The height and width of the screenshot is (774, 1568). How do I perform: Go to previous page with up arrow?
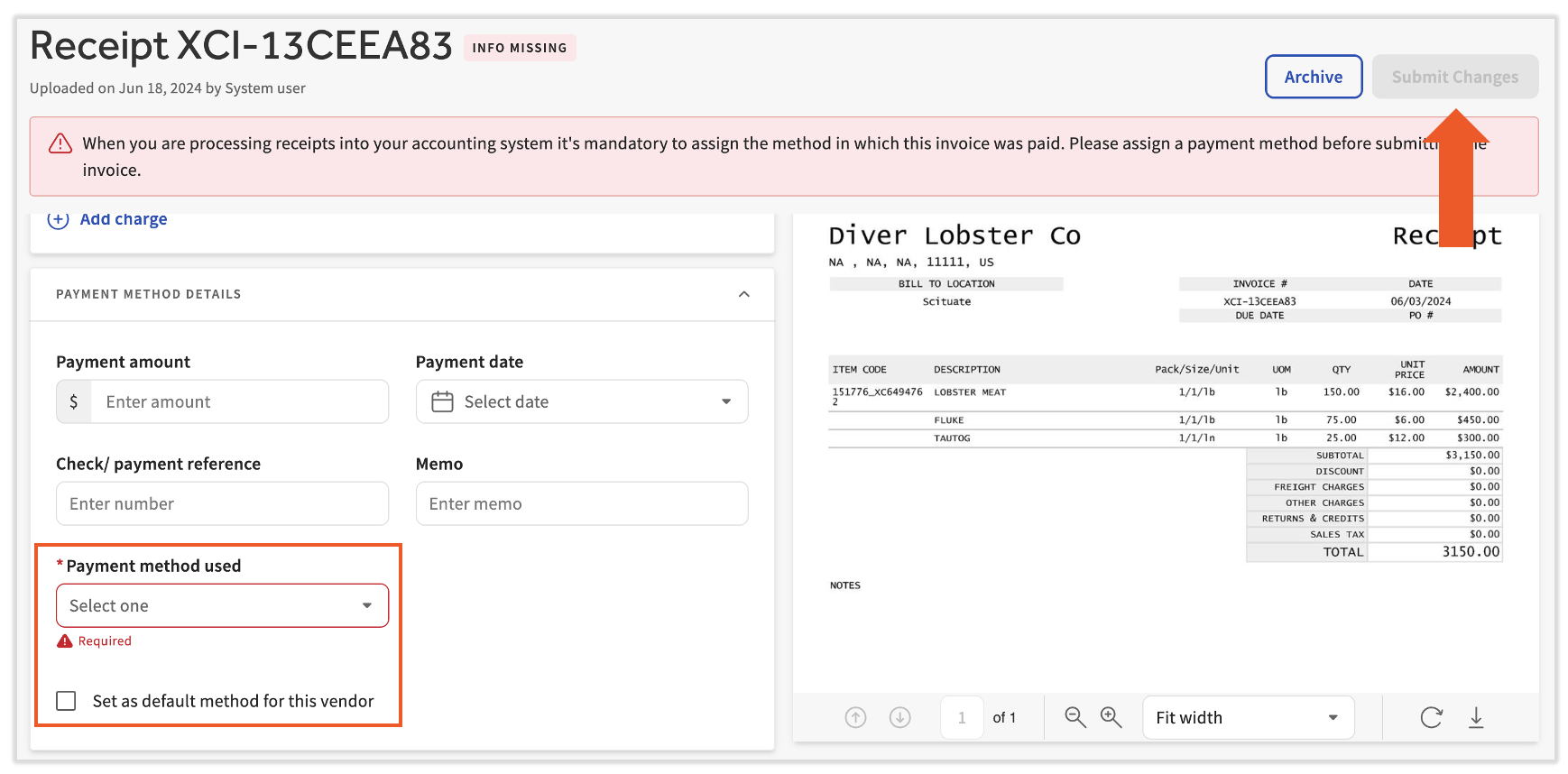tap(855, 717)
